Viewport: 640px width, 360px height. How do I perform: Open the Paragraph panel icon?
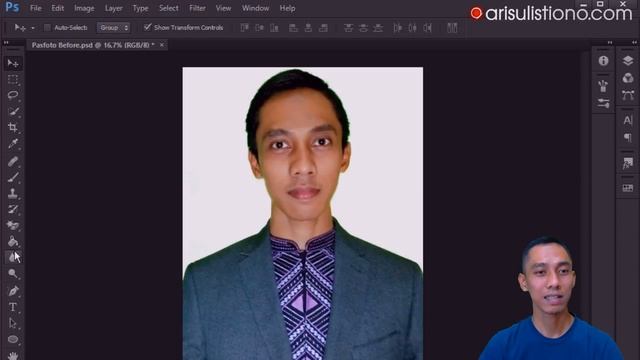(x=628, y=138)
